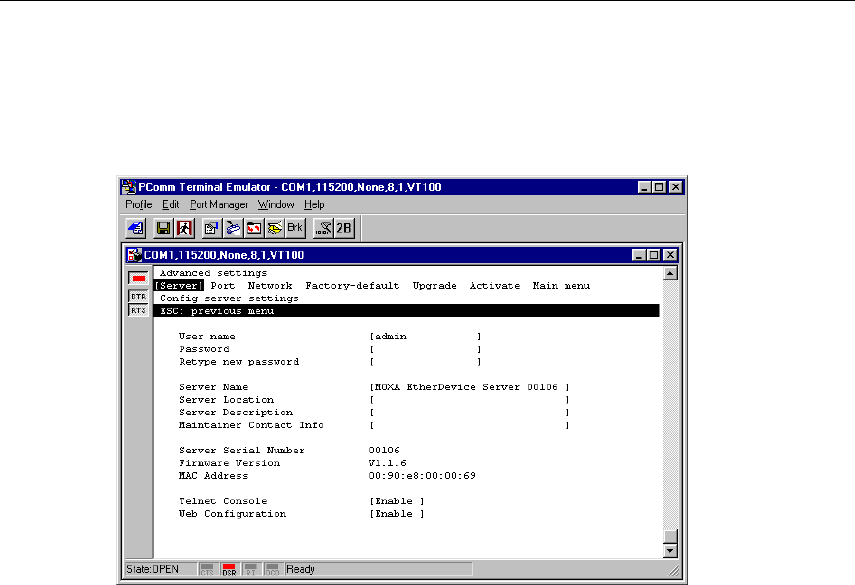Select Factory-default in the terminal menu
Screen dimensions: 855x585
352,286
